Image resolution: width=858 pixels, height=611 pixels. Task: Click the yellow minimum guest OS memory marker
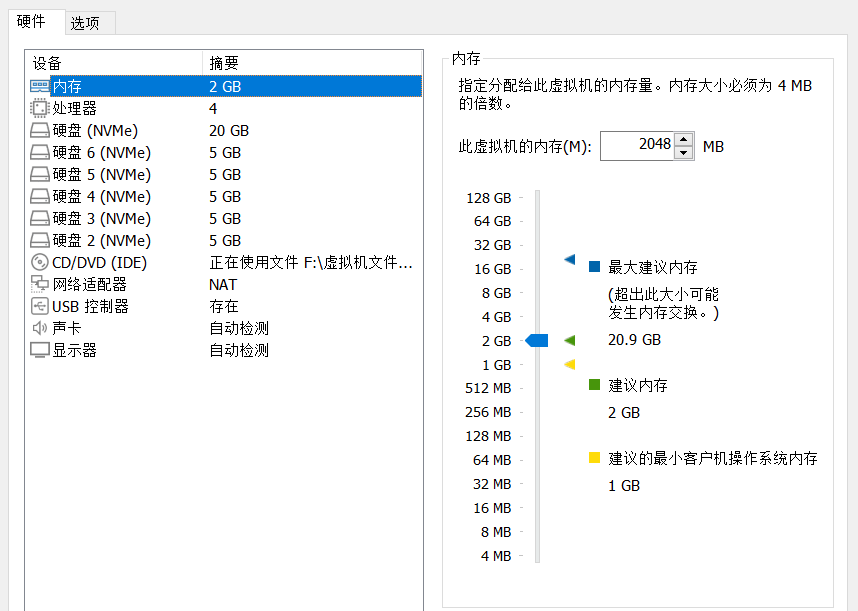[x=571, y=364]
